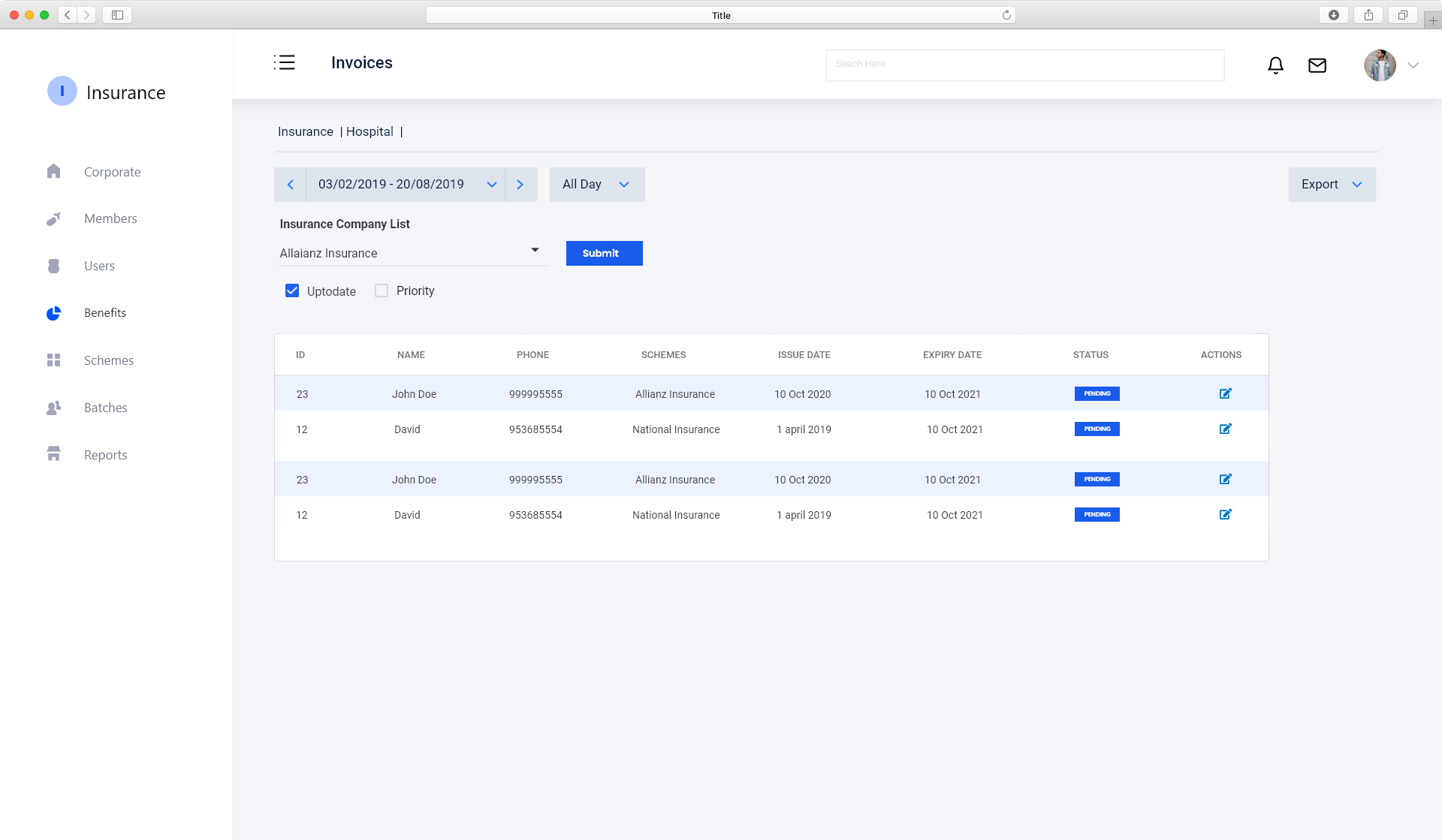The image size is (1442, 840).
Task: Select first row's phone 999995555
Action: (x=535, y=394)
